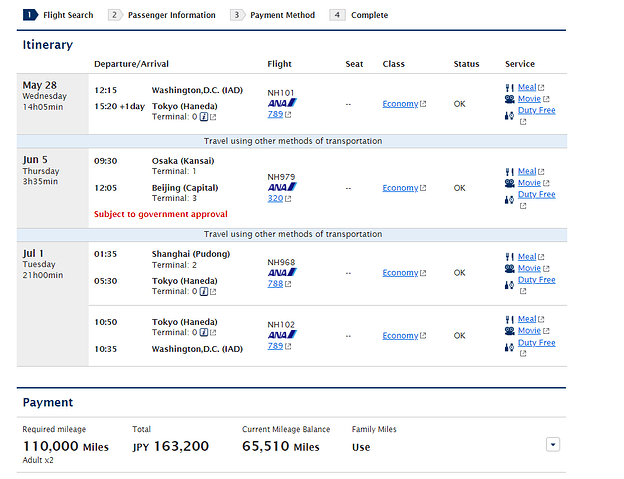The width and height of the screenshot is (624, 479).
Task: Click the meal icon for flight NH102
Action: pos(510,319)
